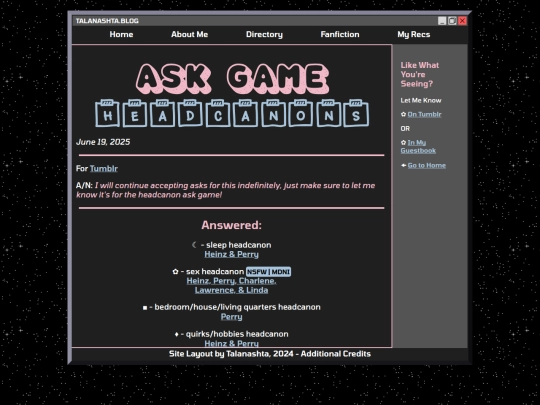Viewport: 540px width, 405px height.
Task: Click the flower icon beside In My Guestbook
Action: [x=403, y=142]
